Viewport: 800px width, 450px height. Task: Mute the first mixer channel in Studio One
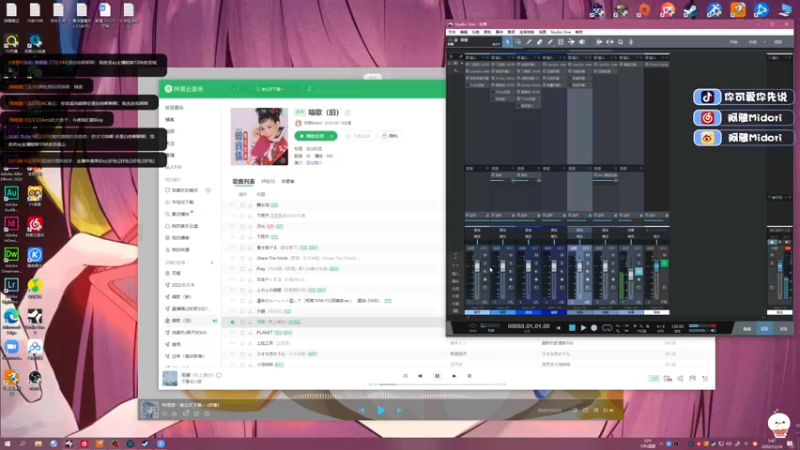coord(485,255)
